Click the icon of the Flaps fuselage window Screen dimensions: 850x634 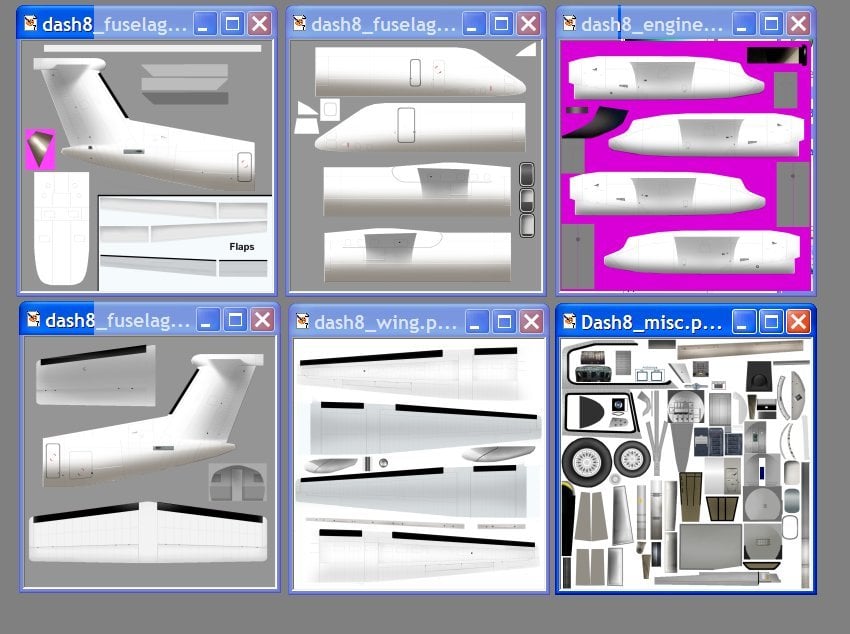pyautogui.click(x=30, y=23)
